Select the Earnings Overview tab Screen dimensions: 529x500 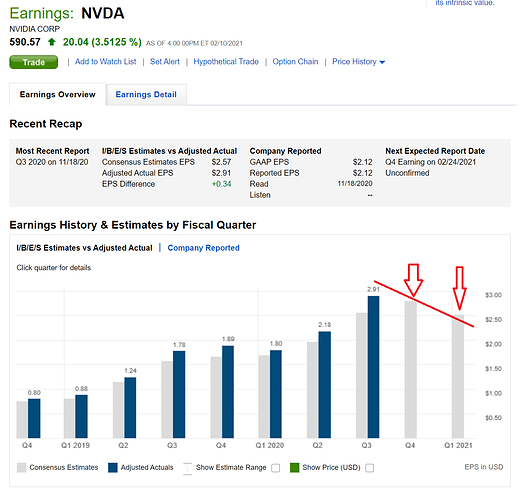click(x=58, y=94)
